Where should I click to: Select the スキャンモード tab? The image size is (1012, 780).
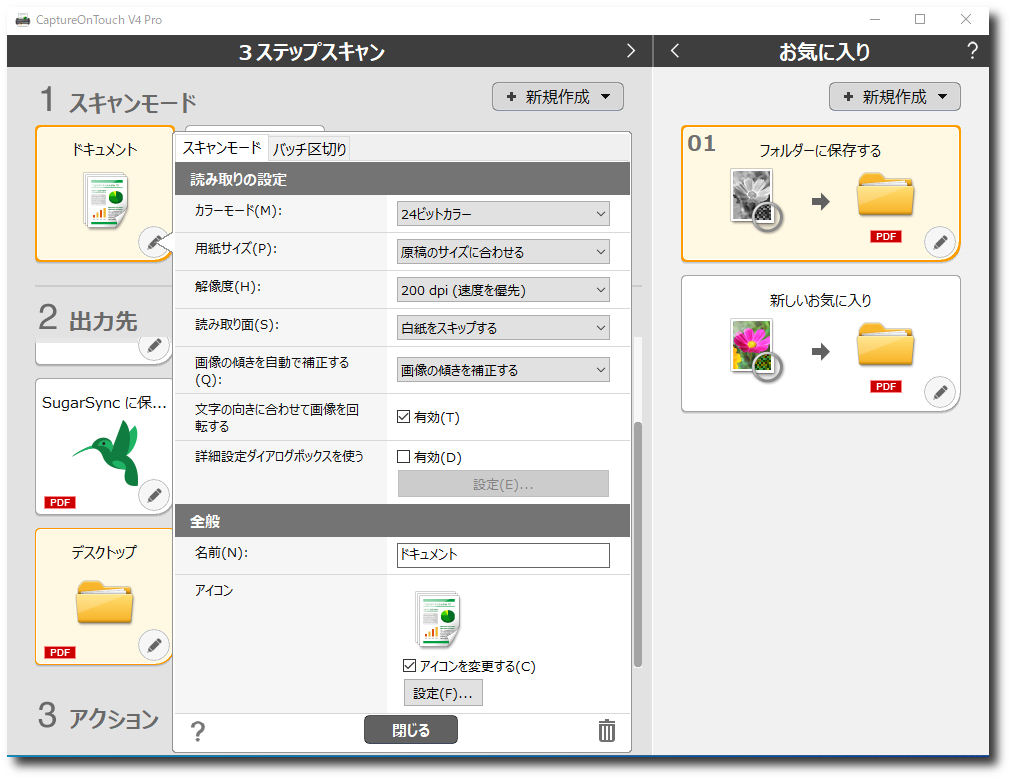[222, 148]
